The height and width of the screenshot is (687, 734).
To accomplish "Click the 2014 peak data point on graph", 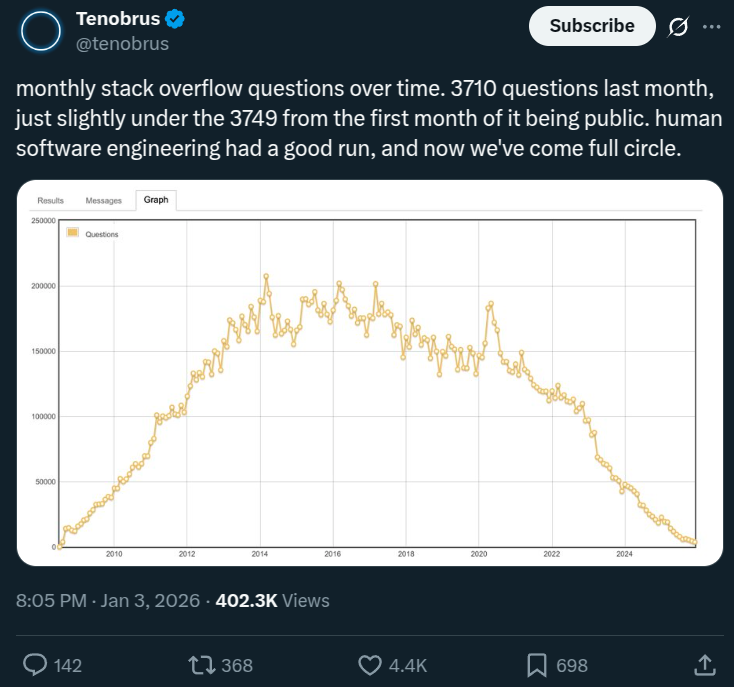I will click(x=266, y=276).
